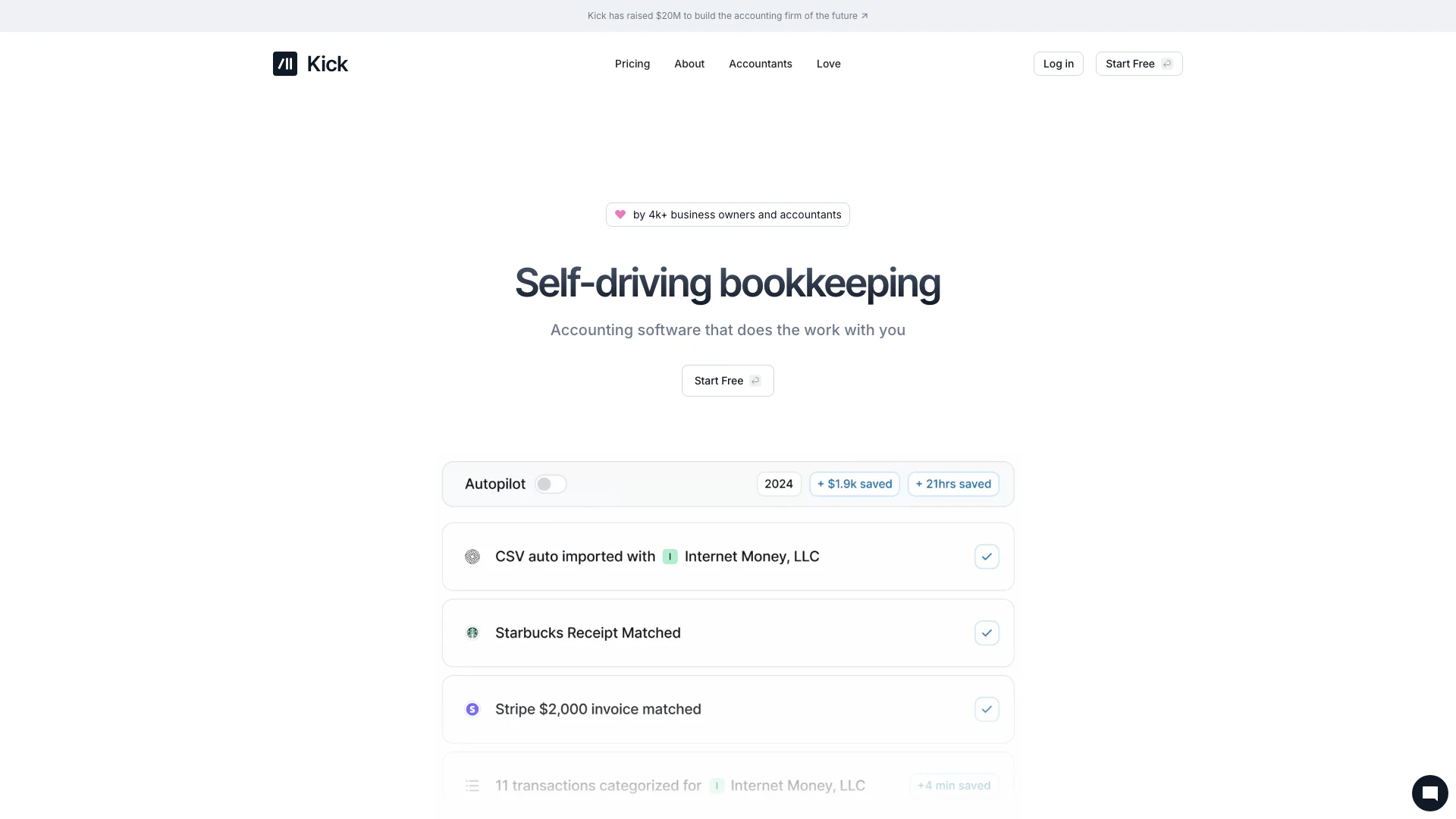
Task: Click the Kick logo icon
Action: click(x=284, y=64)
